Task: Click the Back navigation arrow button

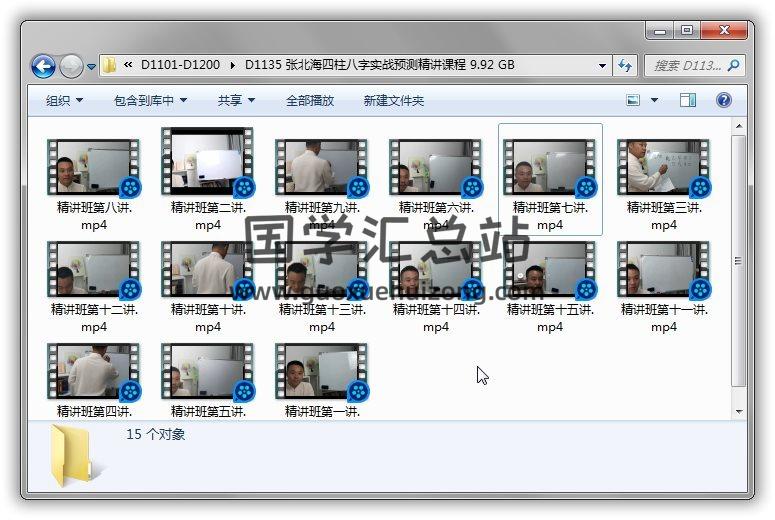Action: coord(43,66)
